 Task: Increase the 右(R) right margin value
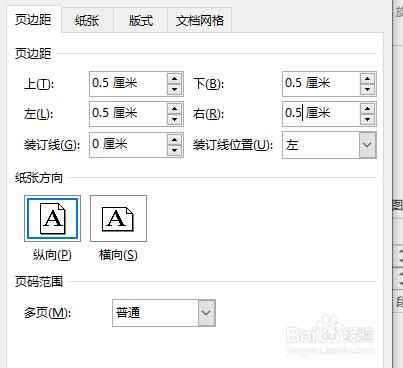tap(368, 109)
